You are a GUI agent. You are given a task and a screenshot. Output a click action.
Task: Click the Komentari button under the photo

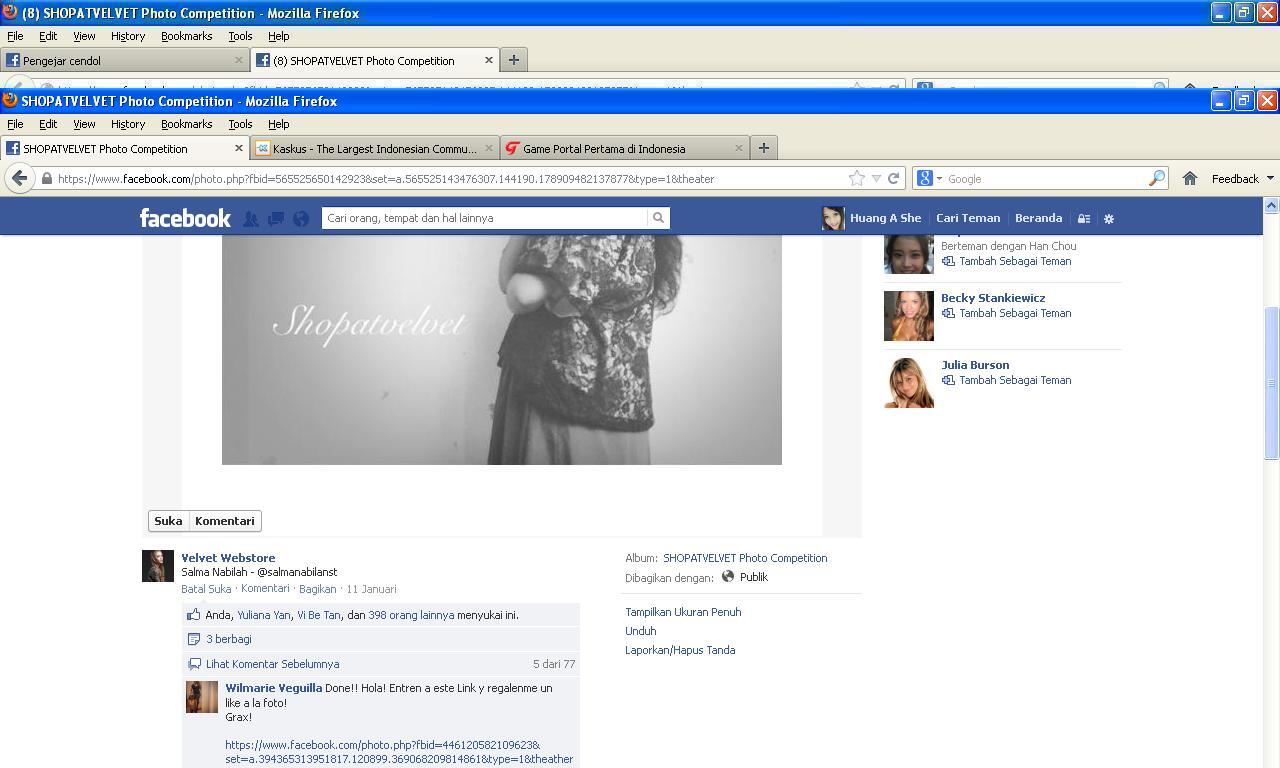click(x=225, y=521)
